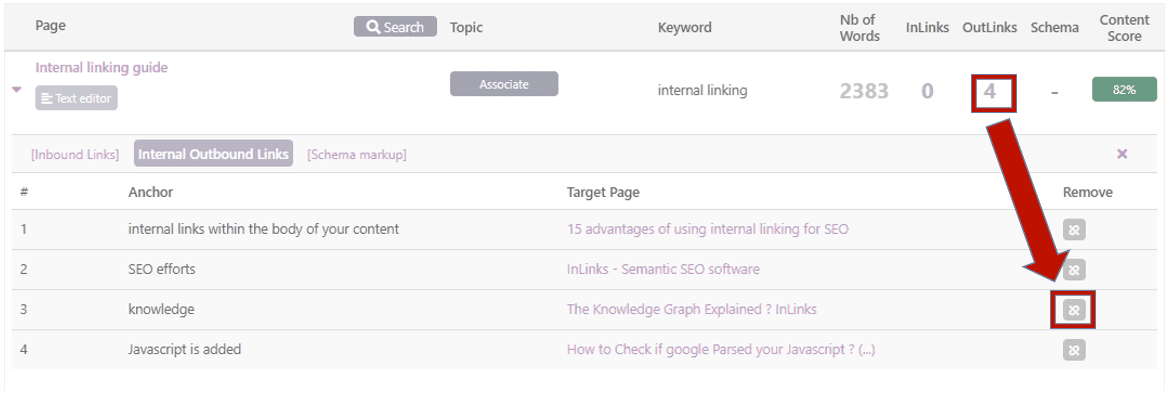Screen dimensions: 1168x399
Task: Click the Schema column header
Action: click(1055, 28)
